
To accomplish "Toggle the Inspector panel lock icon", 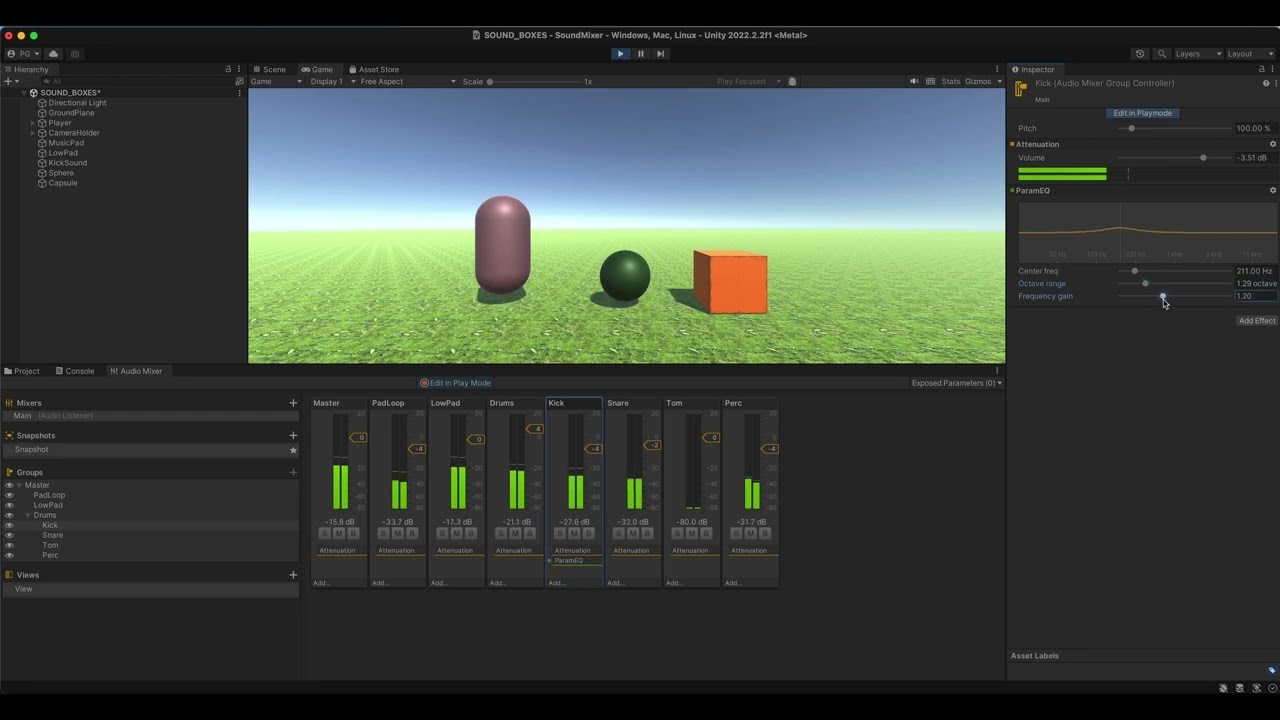I will click(x=1263, y=70).
